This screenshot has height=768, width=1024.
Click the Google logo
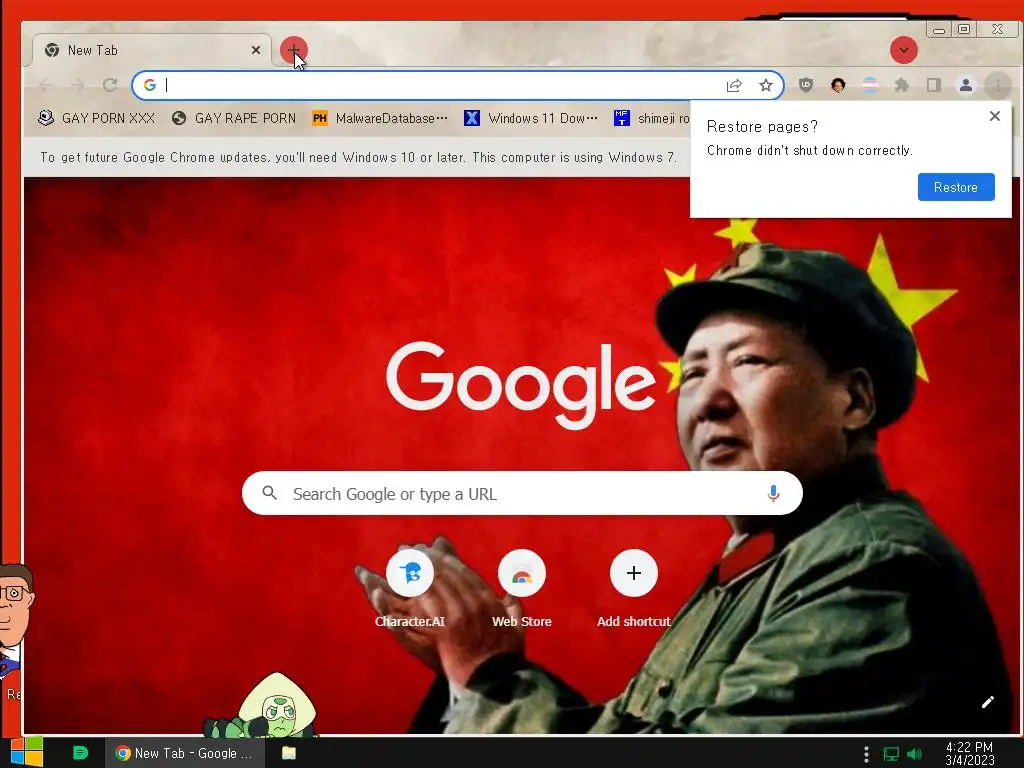(521, 384)
